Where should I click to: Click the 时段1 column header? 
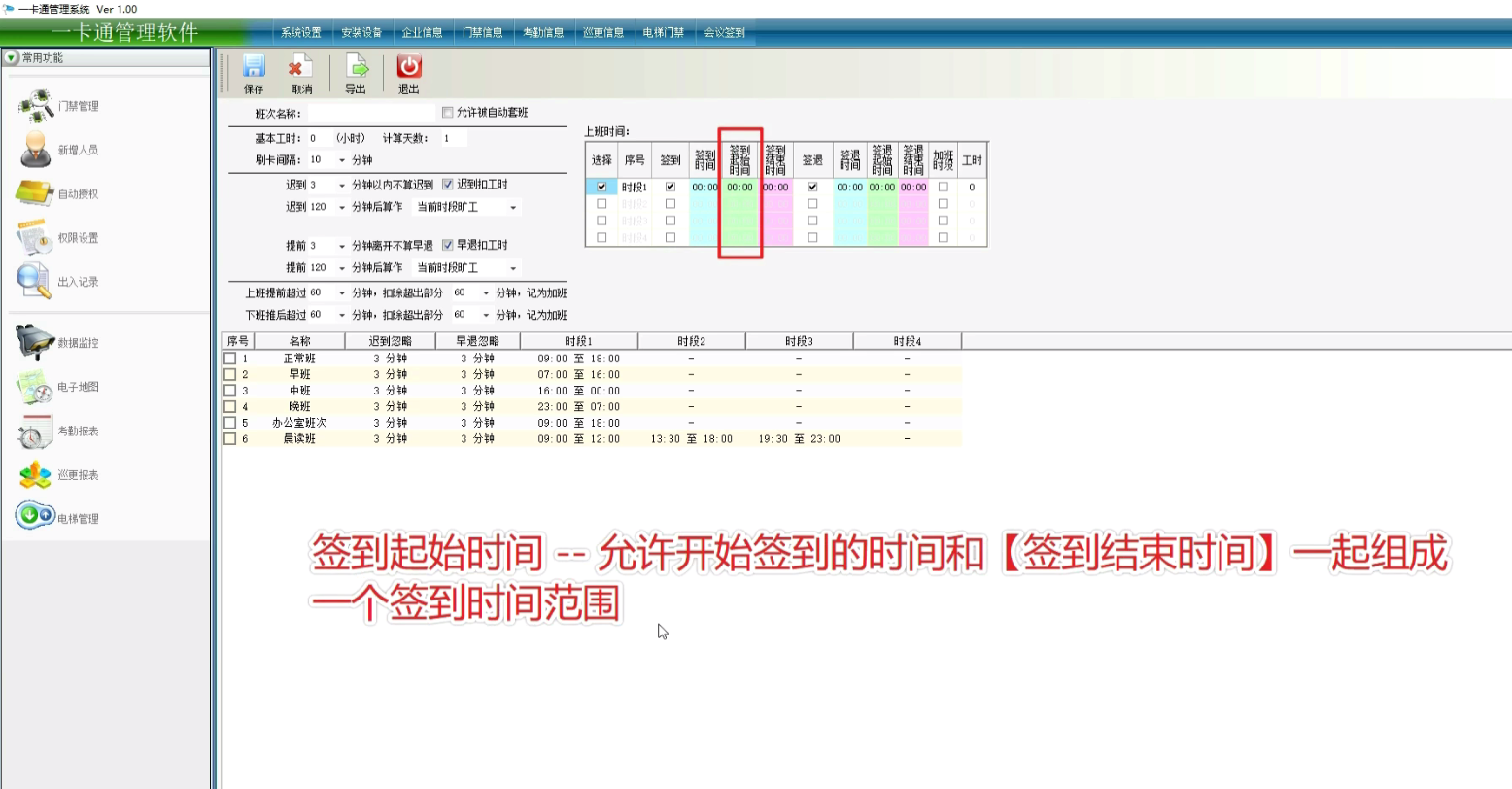(578, 341)
